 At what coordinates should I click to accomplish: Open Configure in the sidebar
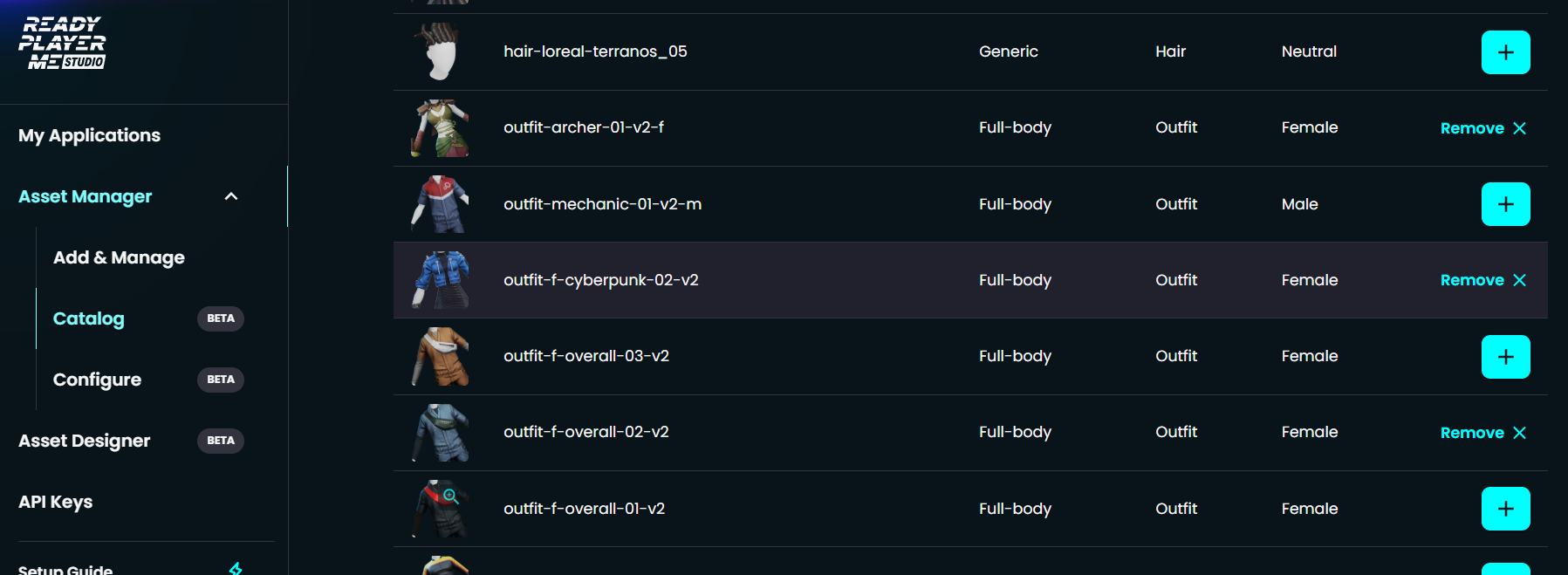(x=97, y=380)
